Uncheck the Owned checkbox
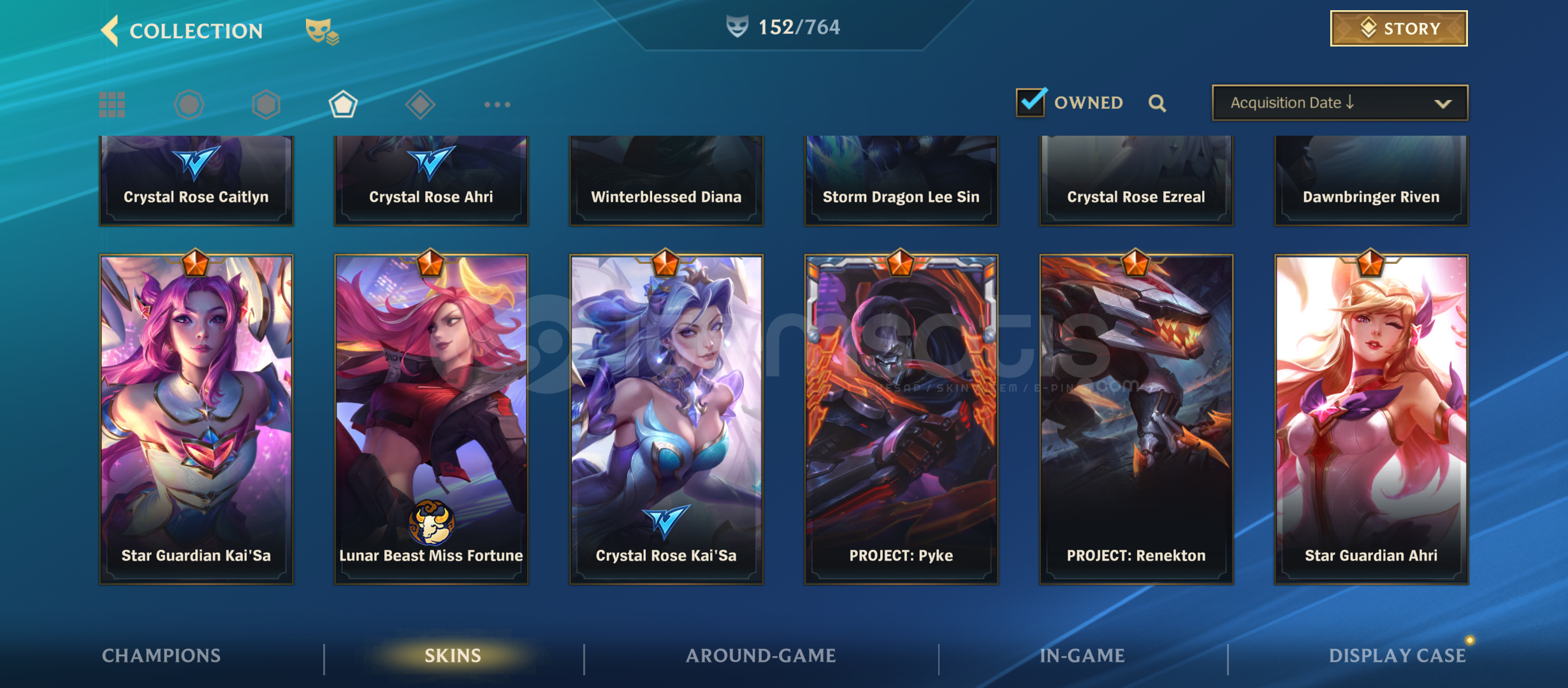1568x688 pixels. click(1031, 102)
